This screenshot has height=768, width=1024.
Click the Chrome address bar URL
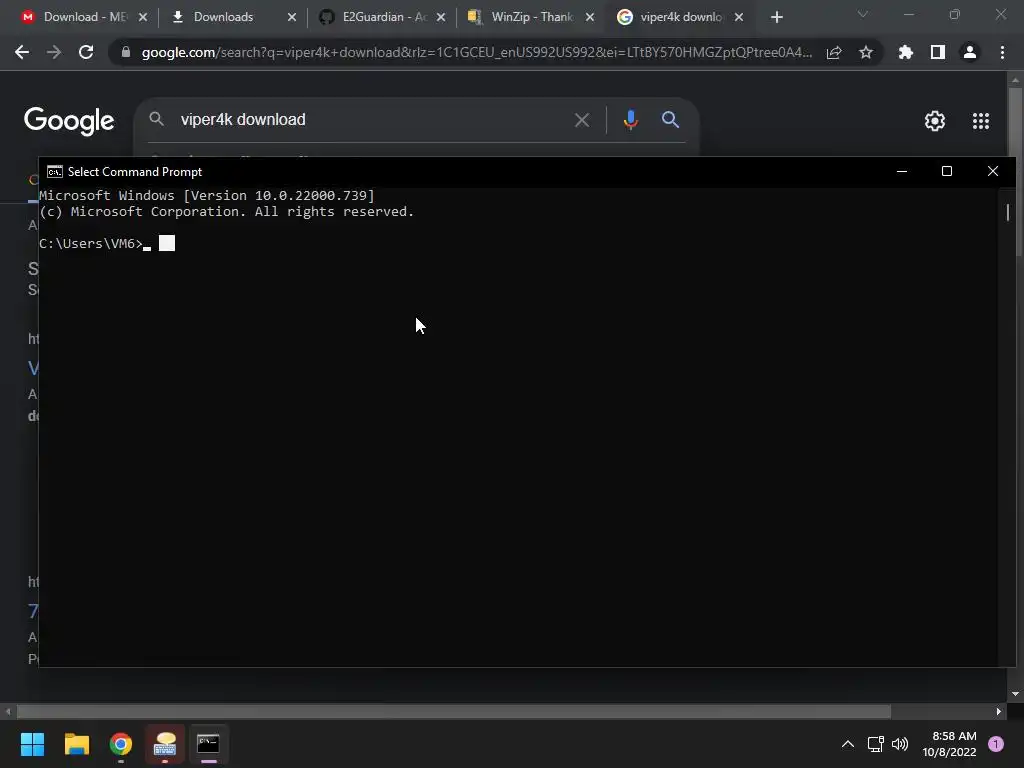pyautogui.click(x=477, y=52)
